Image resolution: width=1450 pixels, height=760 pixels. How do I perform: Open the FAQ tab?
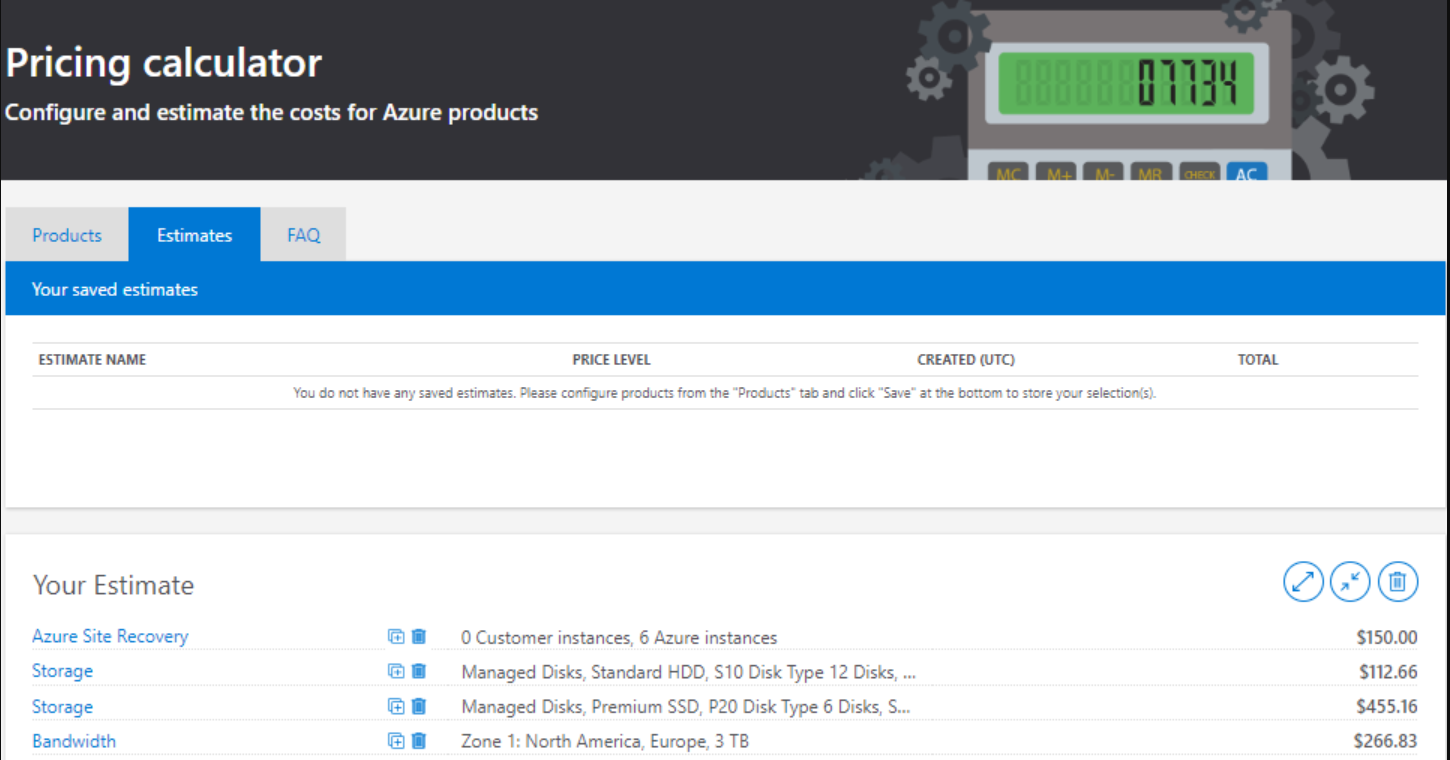pyautogui.click(x=304, y=235)
